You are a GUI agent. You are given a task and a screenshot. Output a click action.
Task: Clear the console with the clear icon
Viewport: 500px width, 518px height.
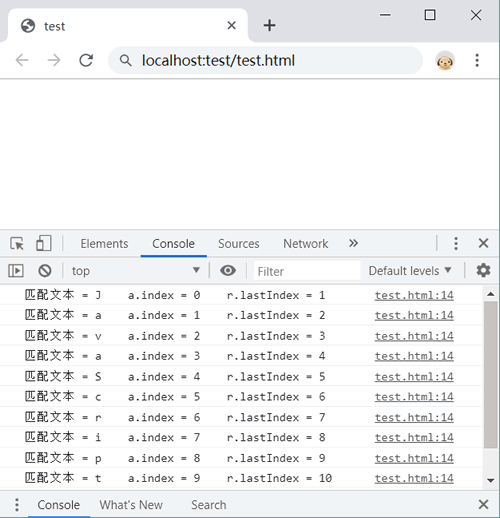coord(45,271)
